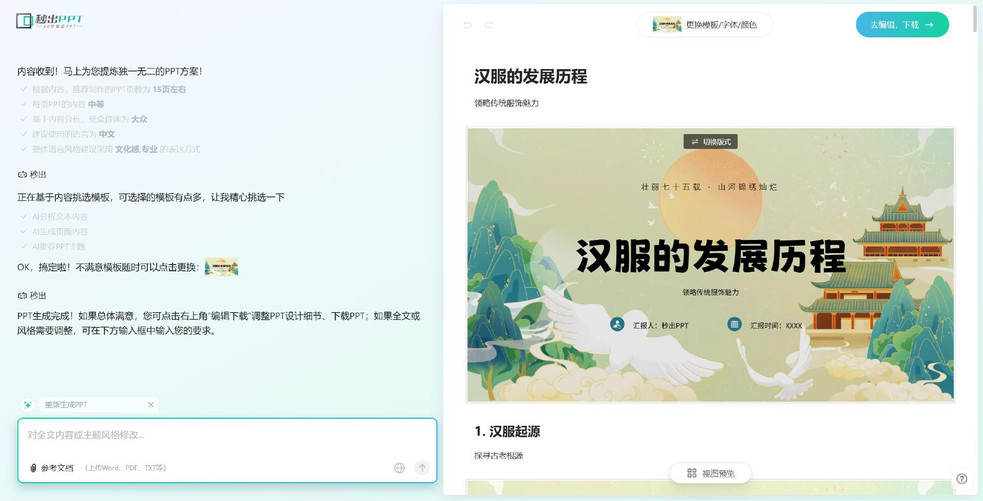Click 切换版式 to switch slide layout
Screen dimensions: 983x501
click(x=710, y=142)
